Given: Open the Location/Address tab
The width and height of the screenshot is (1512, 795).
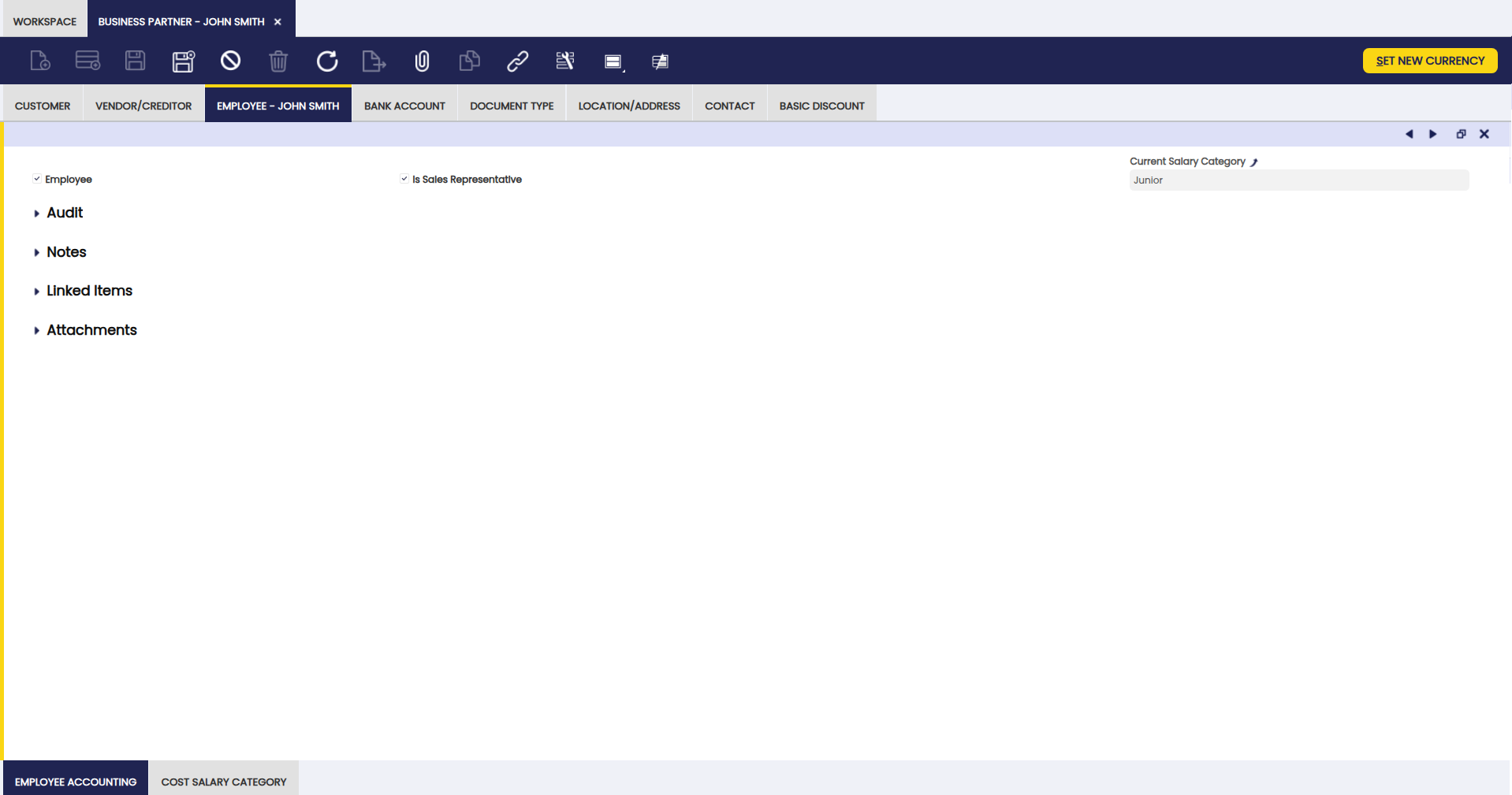Looking at the screenshot, I should 628,106.
